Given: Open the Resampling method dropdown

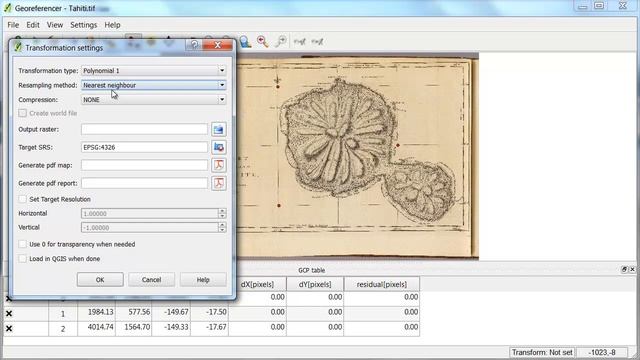Looking at the screenshot, I should (x=154, y=85).
